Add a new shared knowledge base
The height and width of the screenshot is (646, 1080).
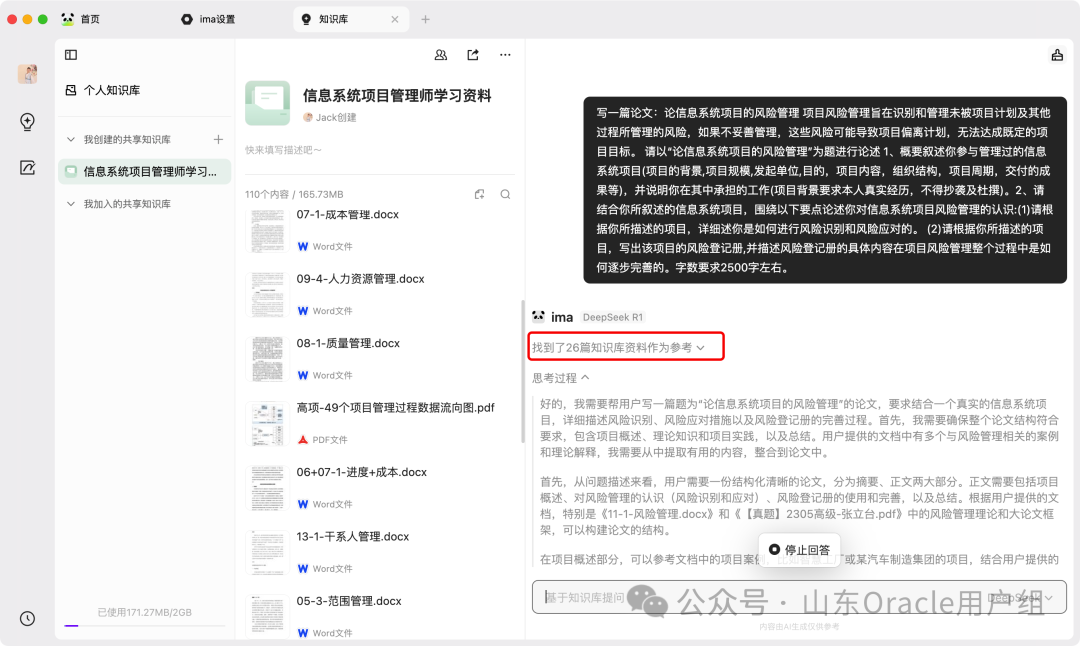coord(218,139)
